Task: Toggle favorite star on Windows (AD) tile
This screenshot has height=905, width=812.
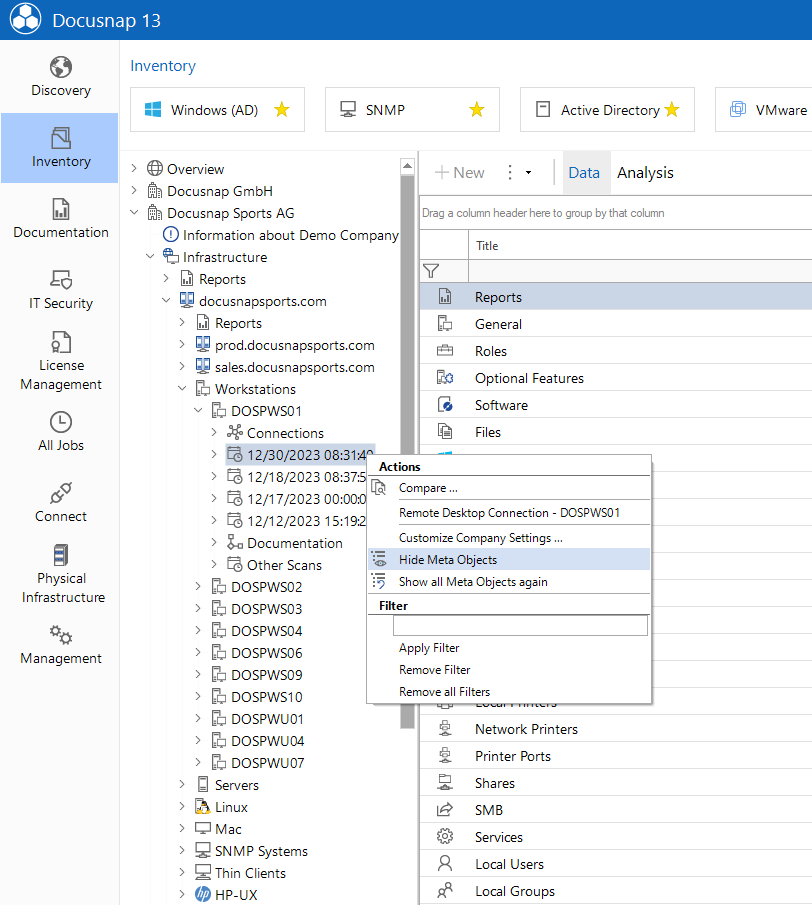Action: point(282,109)
